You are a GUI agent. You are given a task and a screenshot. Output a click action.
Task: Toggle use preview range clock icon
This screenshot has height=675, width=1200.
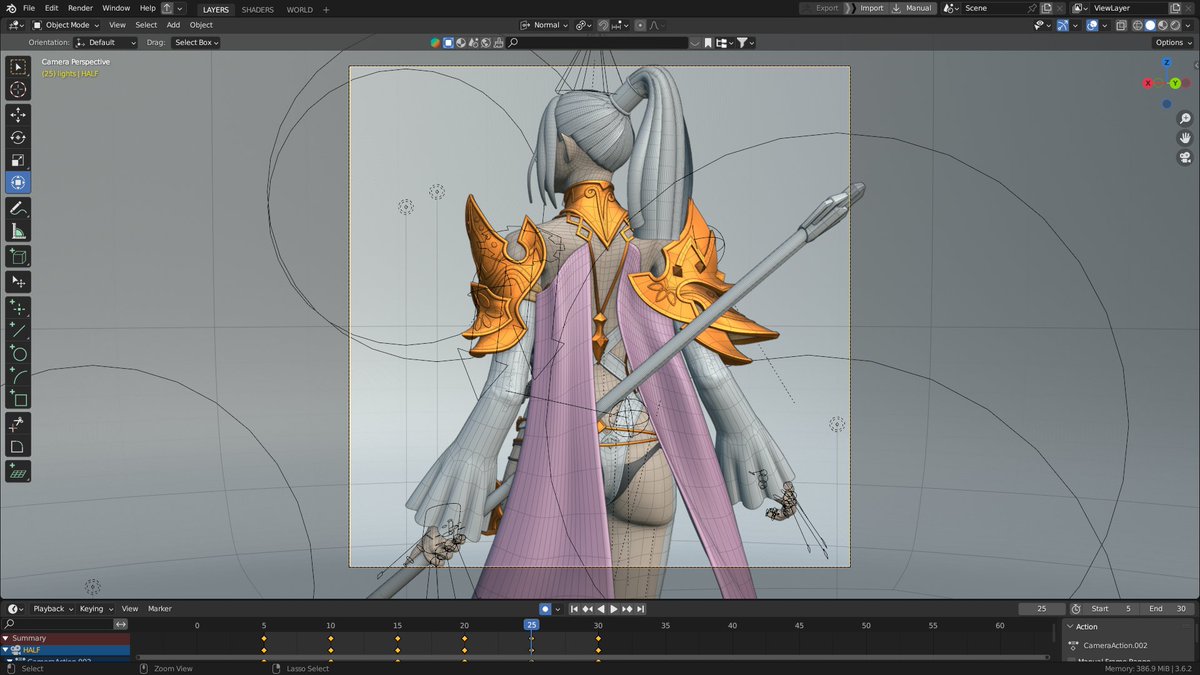click(x=1076, y=608)
